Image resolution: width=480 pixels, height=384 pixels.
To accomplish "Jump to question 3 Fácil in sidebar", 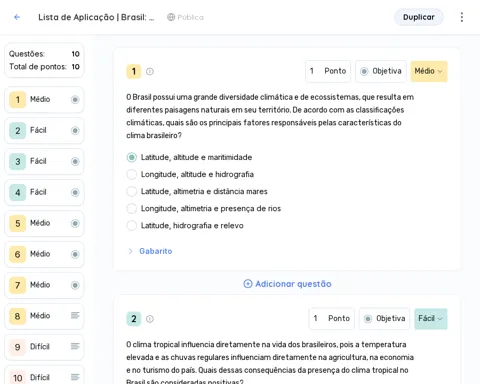I will (44, 162).
